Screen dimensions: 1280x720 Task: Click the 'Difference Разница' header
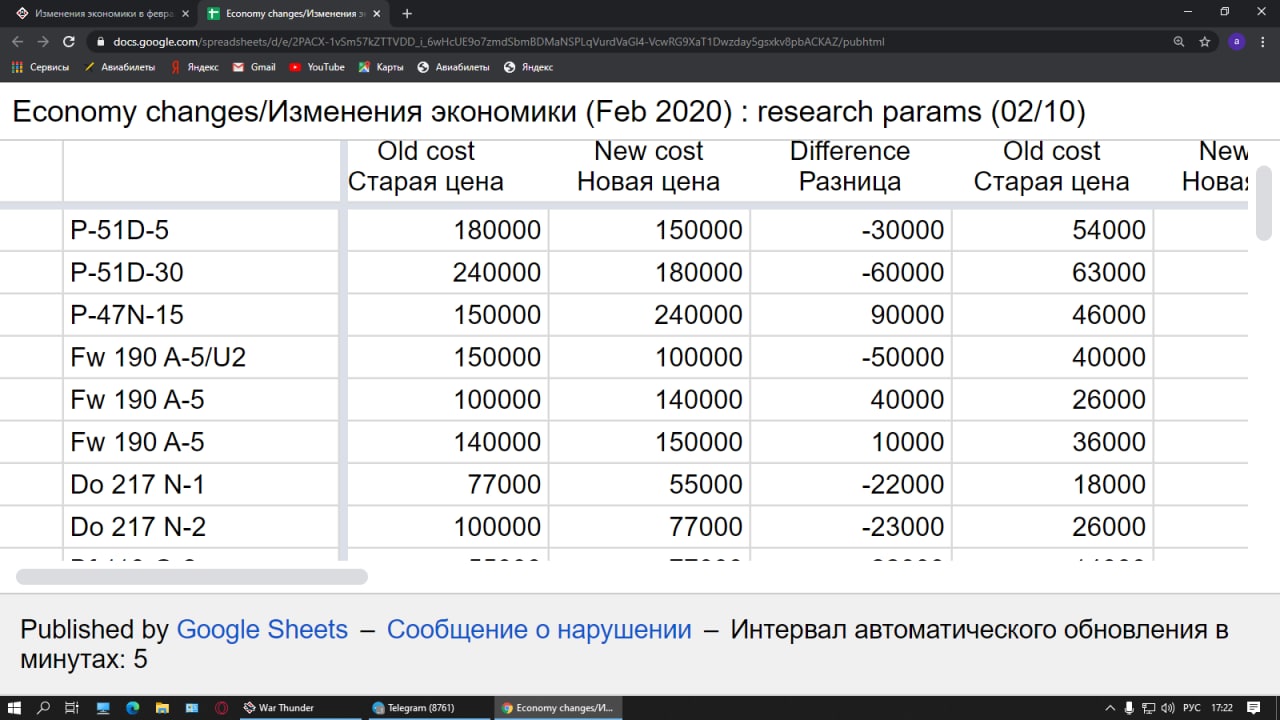click(x=850, y=166)
